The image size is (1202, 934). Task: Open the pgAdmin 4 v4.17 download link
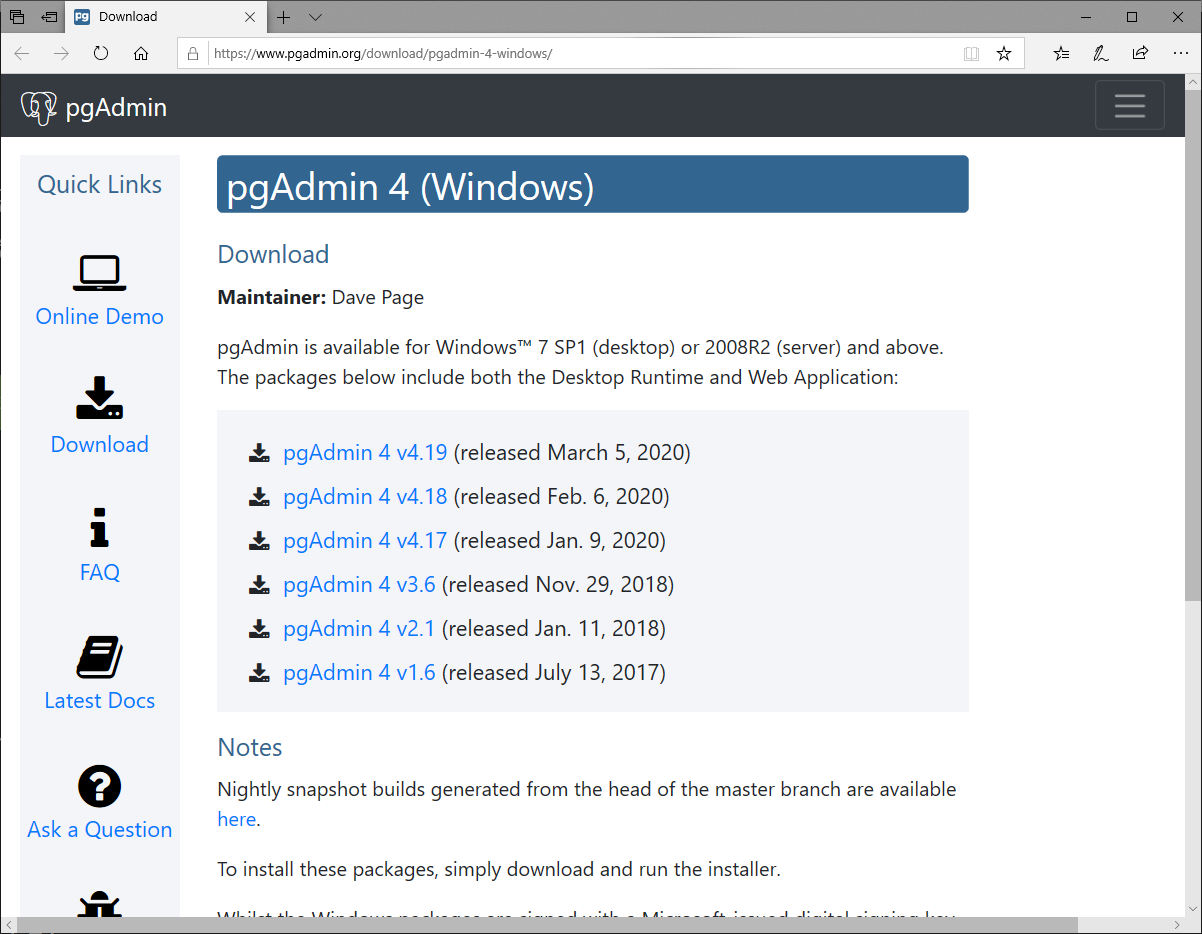tap(365, 541)
